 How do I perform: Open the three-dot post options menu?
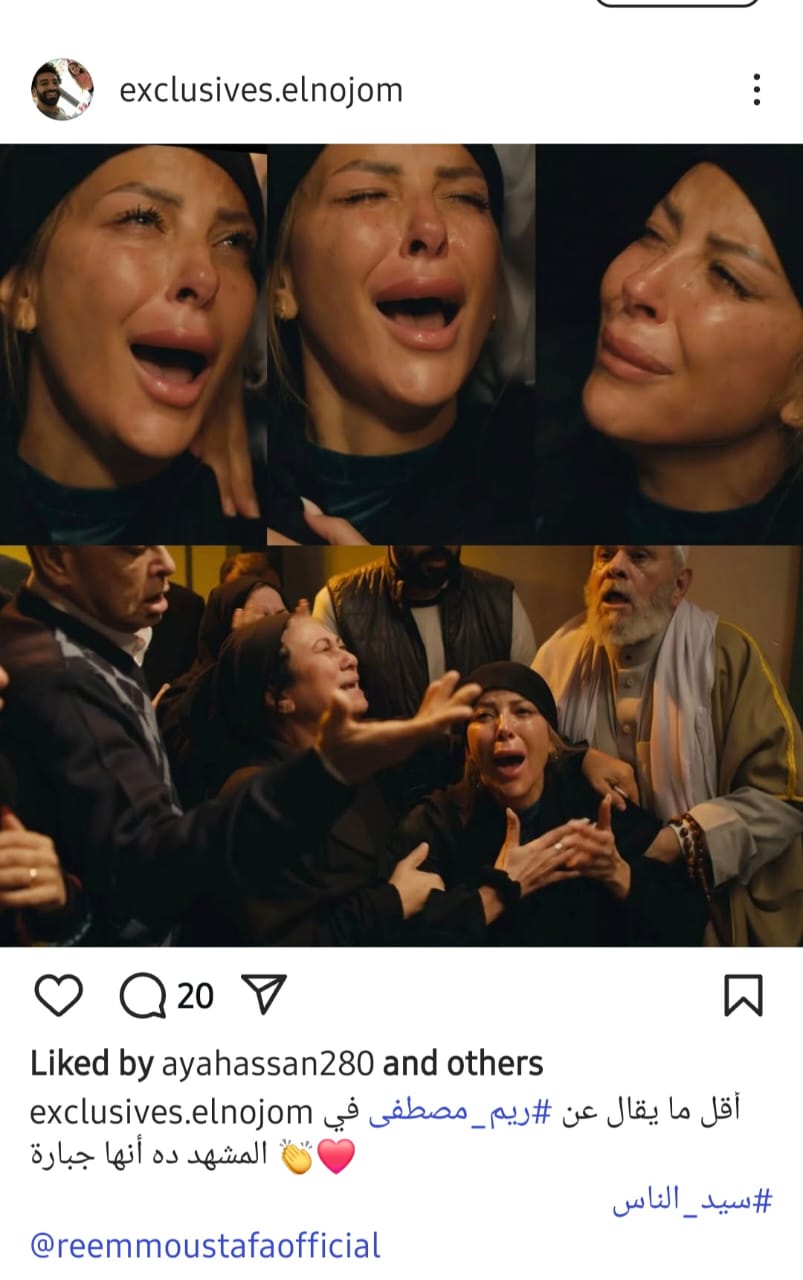(757, 90)
